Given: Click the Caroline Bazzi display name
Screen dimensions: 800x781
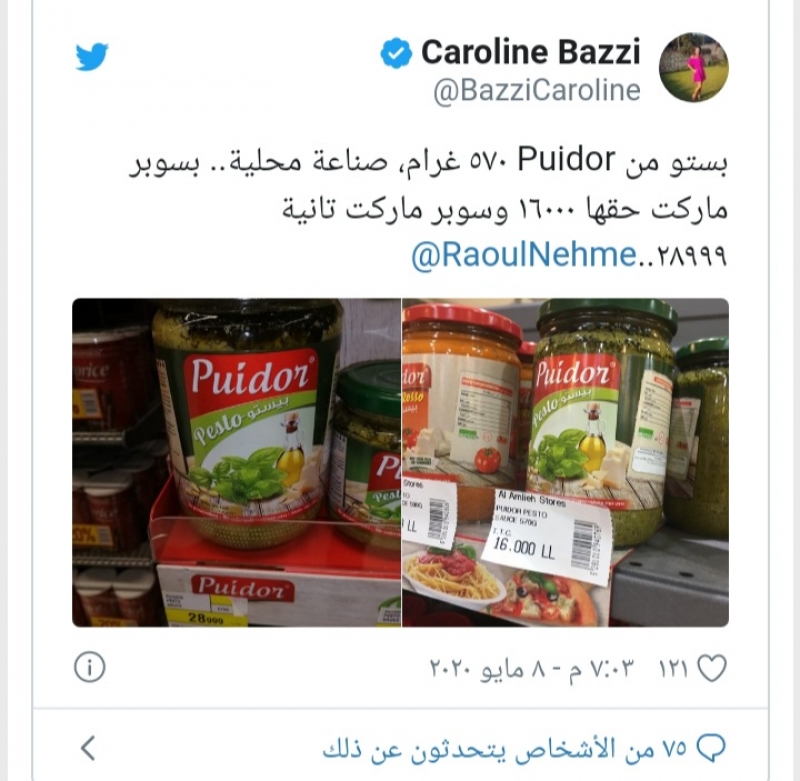Looking at the screenshot, I should coord(530,52).
